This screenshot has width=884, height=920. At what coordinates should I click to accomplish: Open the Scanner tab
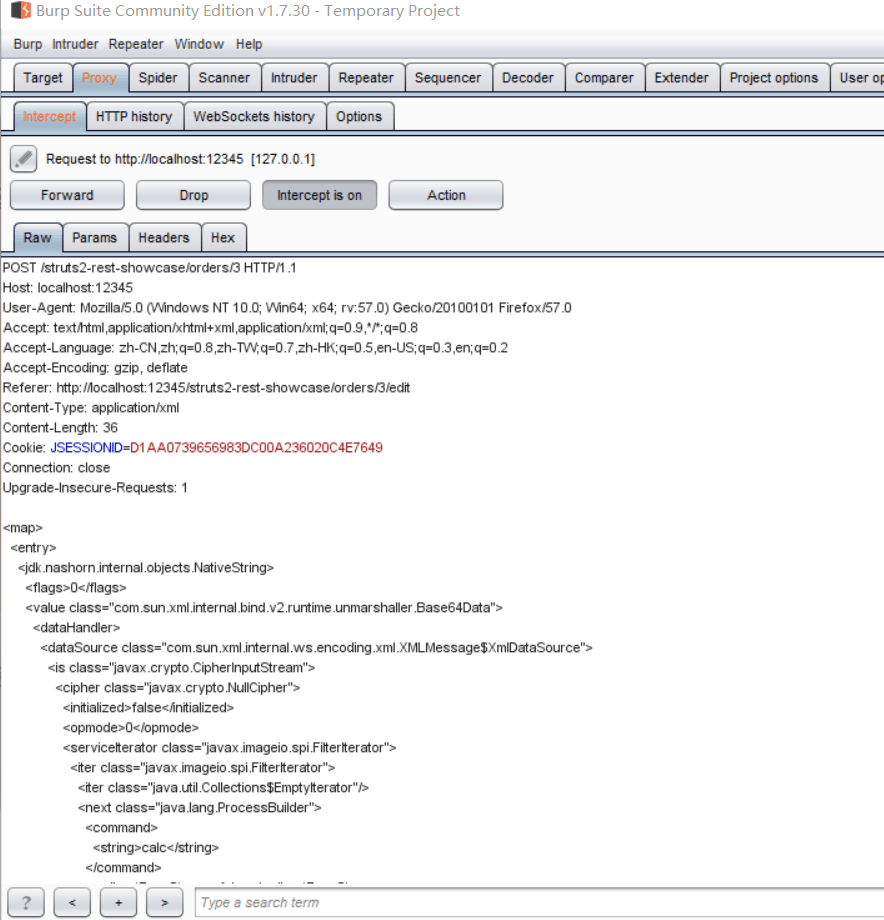(x=224, y=78)
